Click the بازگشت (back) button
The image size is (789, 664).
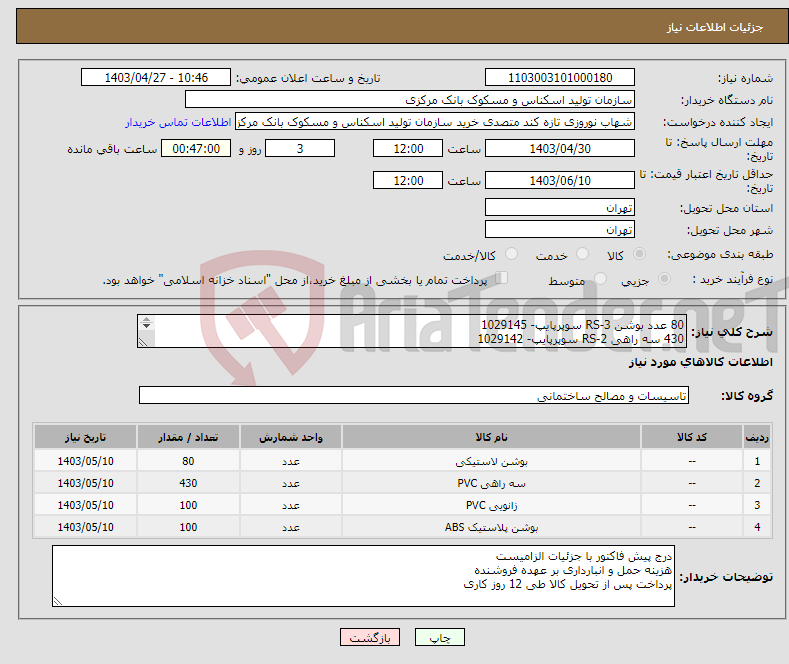370,637
